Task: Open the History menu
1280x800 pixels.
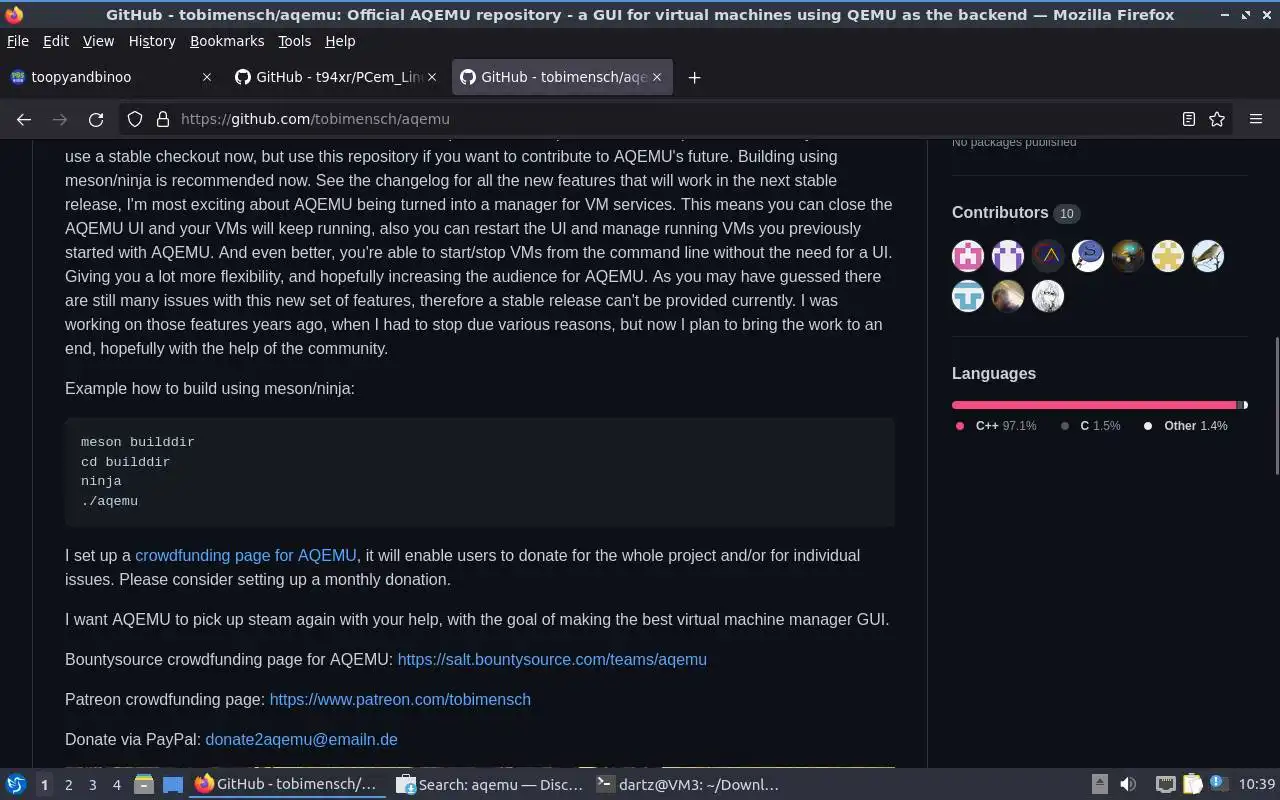Action: coord(152,41)
